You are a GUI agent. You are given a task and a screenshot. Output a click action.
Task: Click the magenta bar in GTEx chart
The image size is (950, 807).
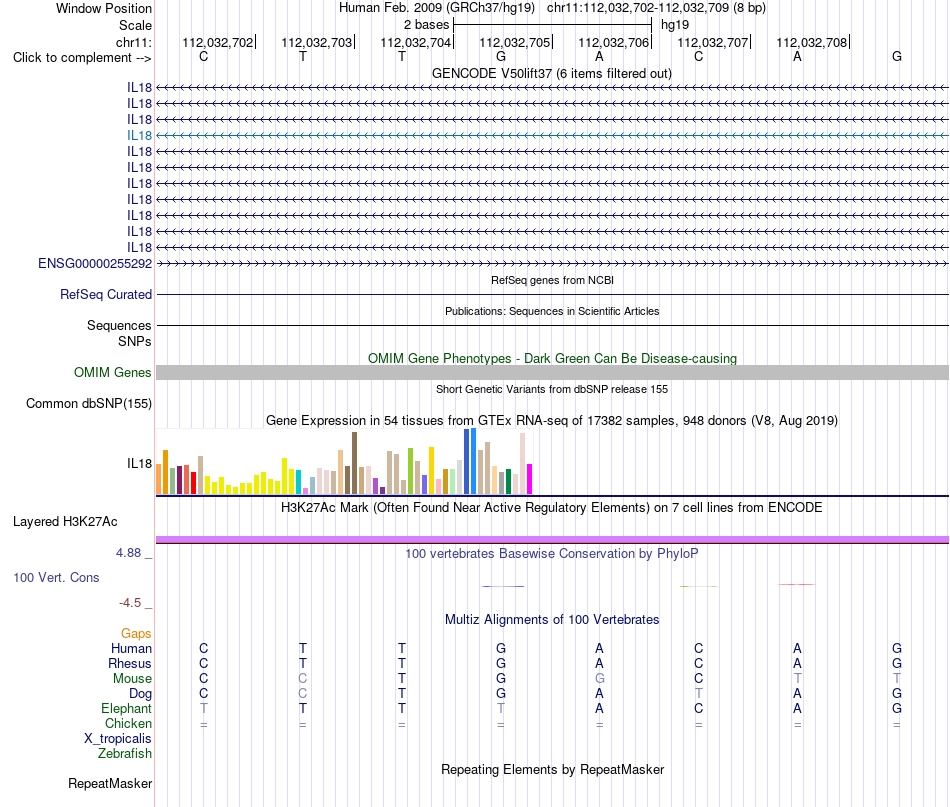point(530,479)
